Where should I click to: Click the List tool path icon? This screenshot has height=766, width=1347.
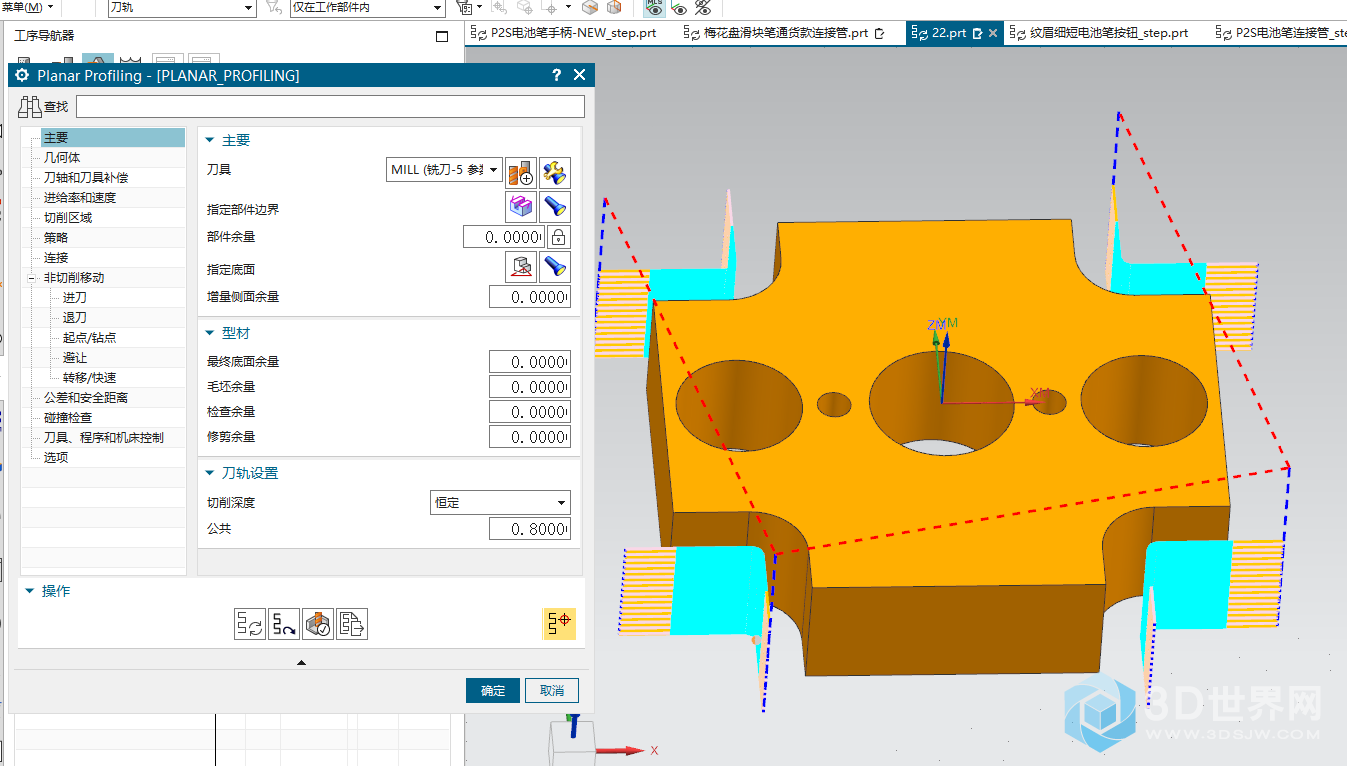pyautogui.click(x=352, y=624)
